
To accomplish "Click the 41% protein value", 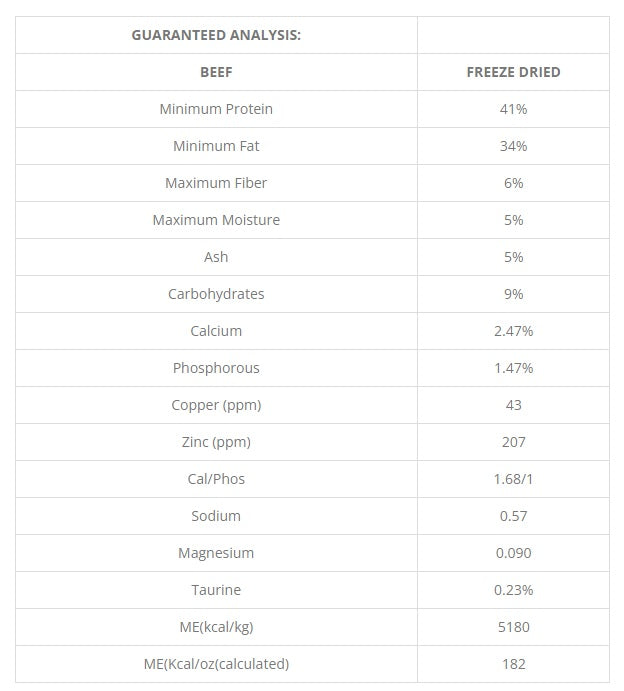I will (x=513, y=109).
